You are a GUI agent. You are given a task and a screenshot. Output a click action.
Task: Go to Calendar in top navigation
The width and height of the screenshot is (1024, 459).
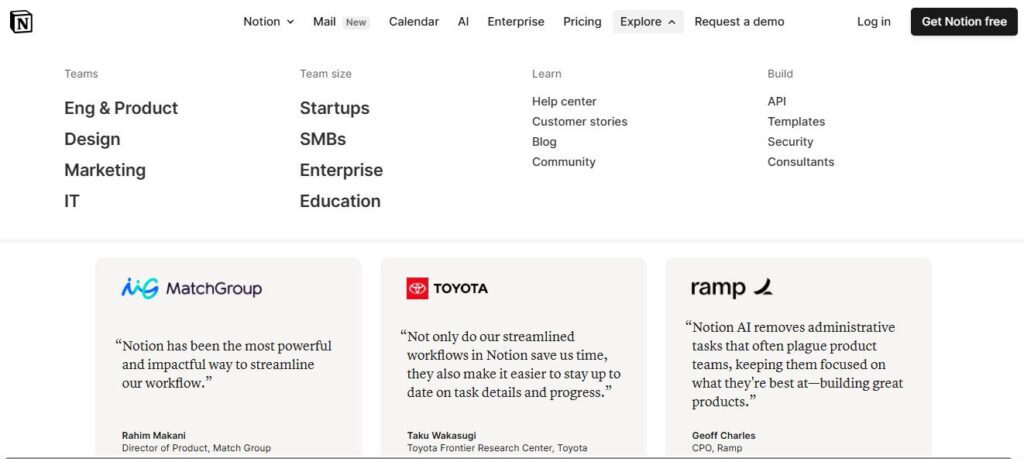click(x=414, y=22)
